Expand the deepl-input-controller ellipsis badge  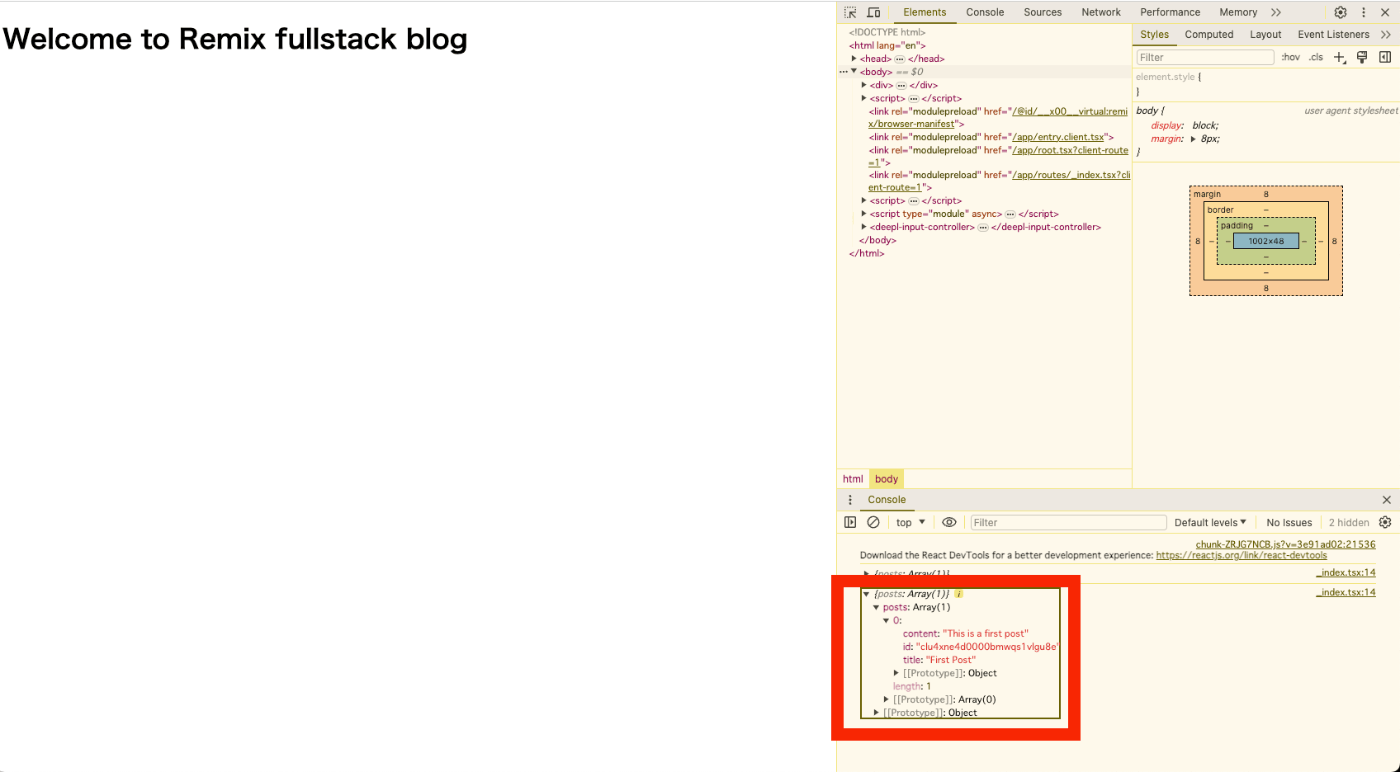pos(983,227)
